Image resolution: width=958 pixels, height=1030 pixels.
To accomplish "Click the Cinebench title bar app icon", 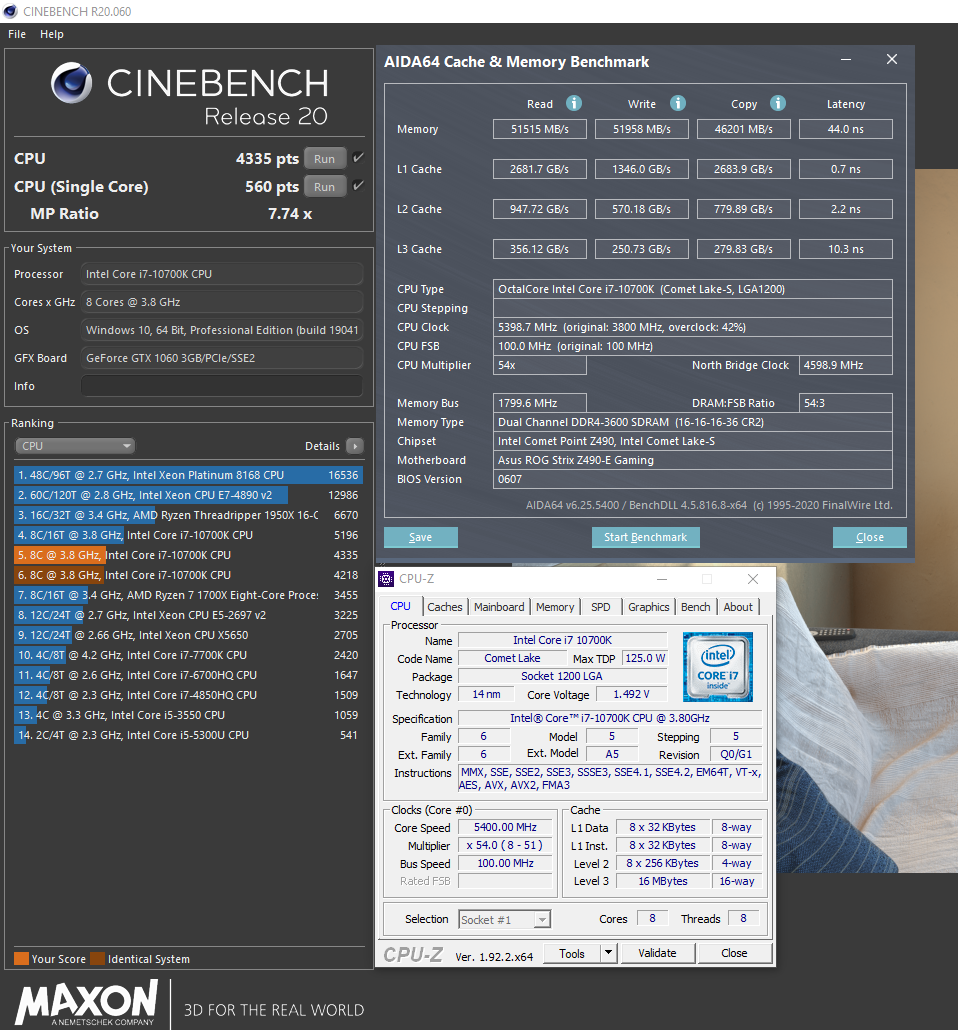I will pos(10,11).
